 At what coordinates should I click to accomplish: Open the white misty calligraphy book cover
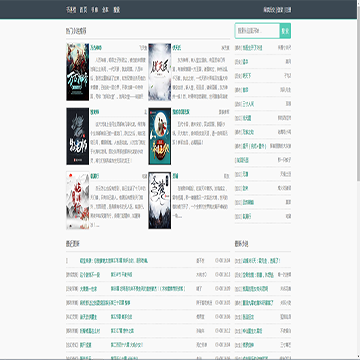pyautogui.click(x=160, y=72)
